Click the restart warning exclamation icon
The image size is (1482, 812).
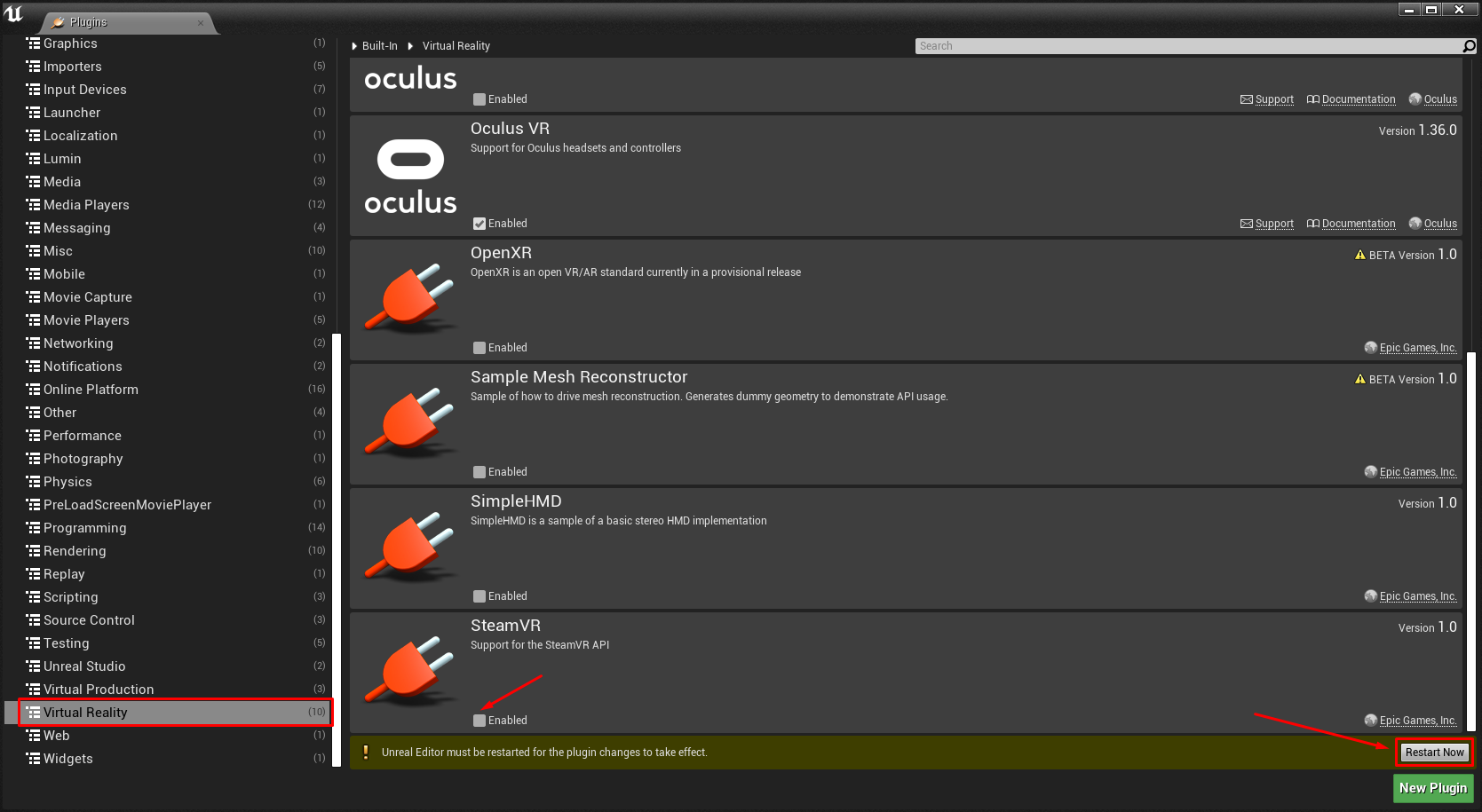pyautogui.click(x=366, y=753)
